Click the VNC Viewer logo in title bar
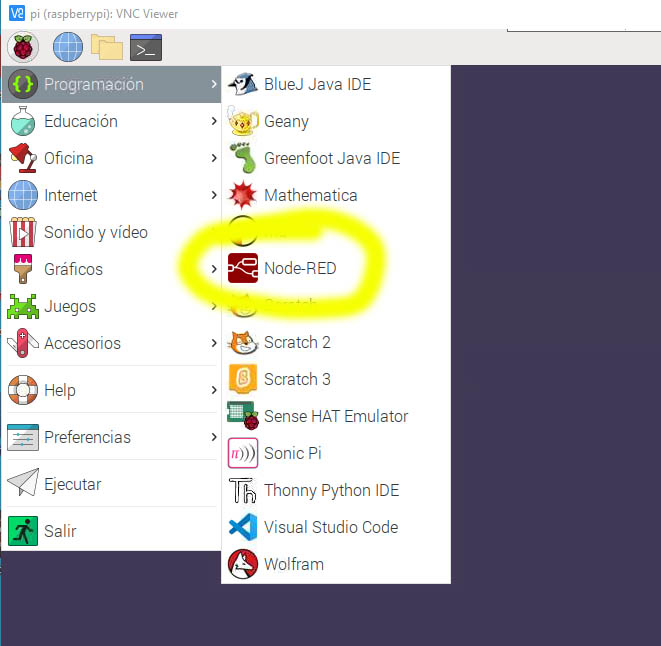Screen dimensions: 661x646 (x=17, y=13)
